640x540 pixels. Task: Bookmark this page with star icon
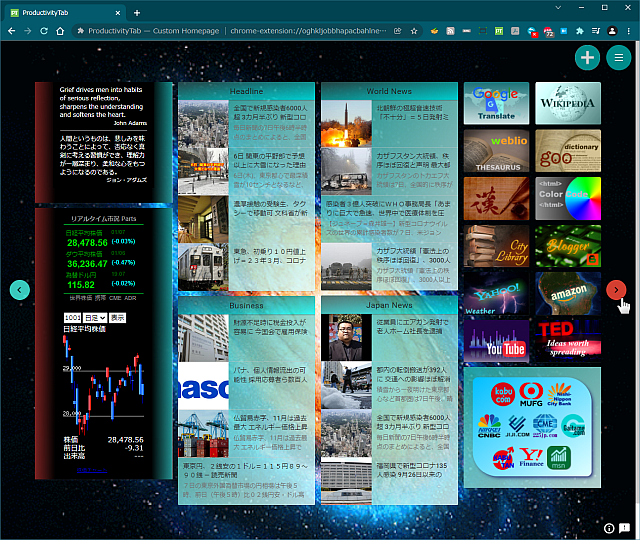click(x=414, y=31)
